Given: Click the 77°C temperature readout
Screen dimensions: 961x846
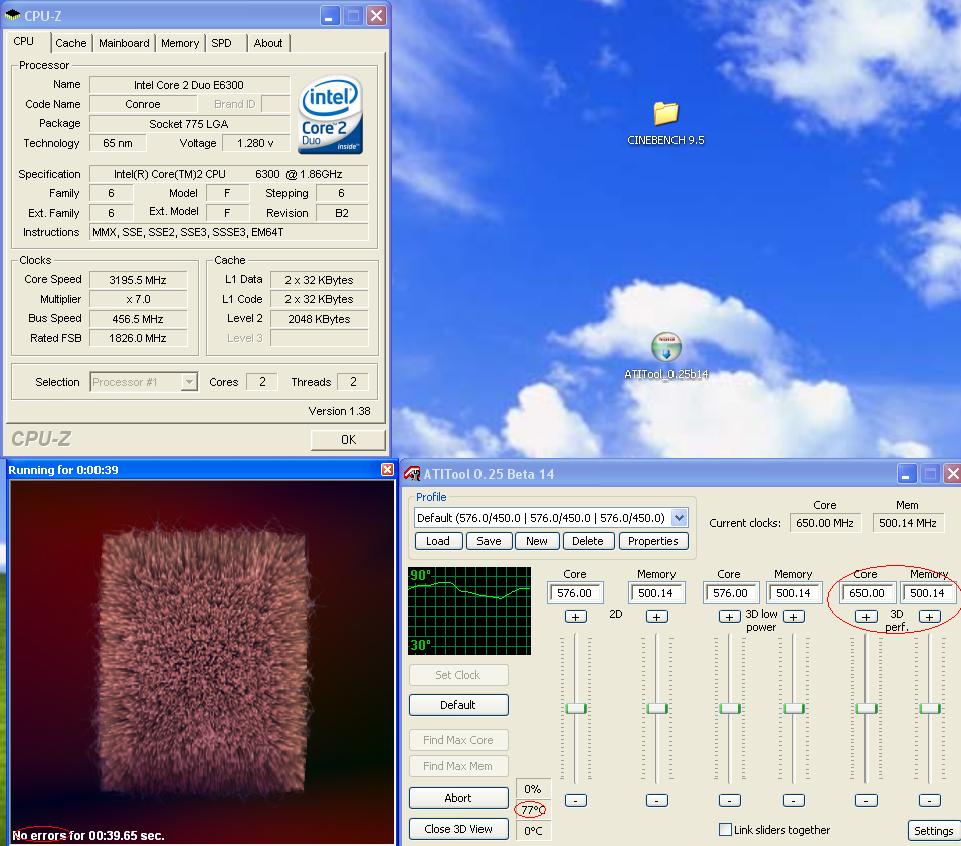Looking at the screenshot, I should pos(533,810).
